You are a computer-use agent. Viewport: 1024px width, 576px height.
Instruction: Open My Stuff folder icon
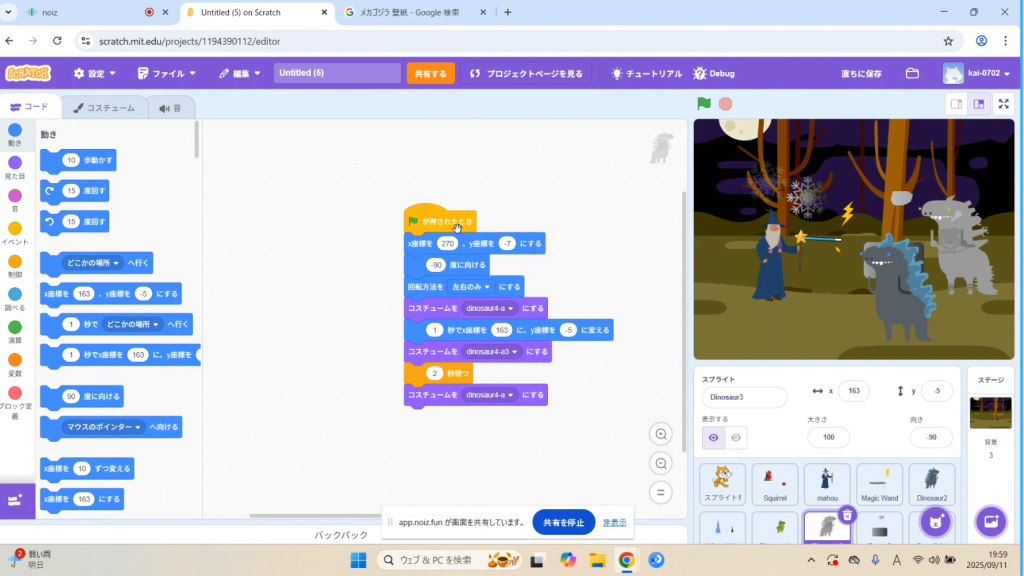pyautogui.click(x=912, y=73)
